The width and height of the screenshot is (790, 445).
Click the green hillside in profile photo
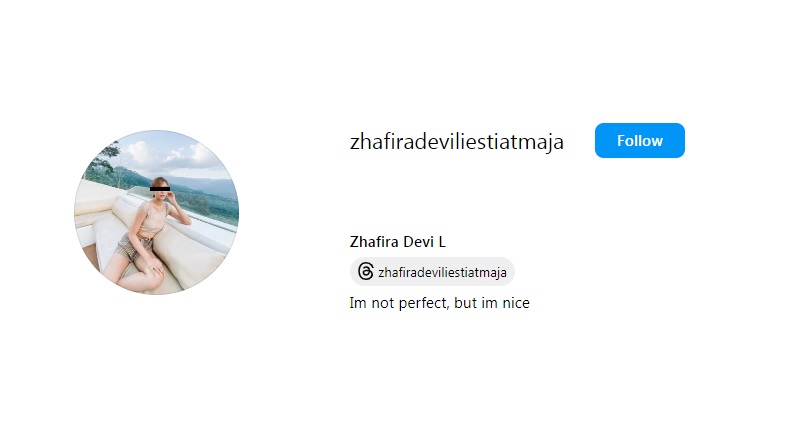212,199
